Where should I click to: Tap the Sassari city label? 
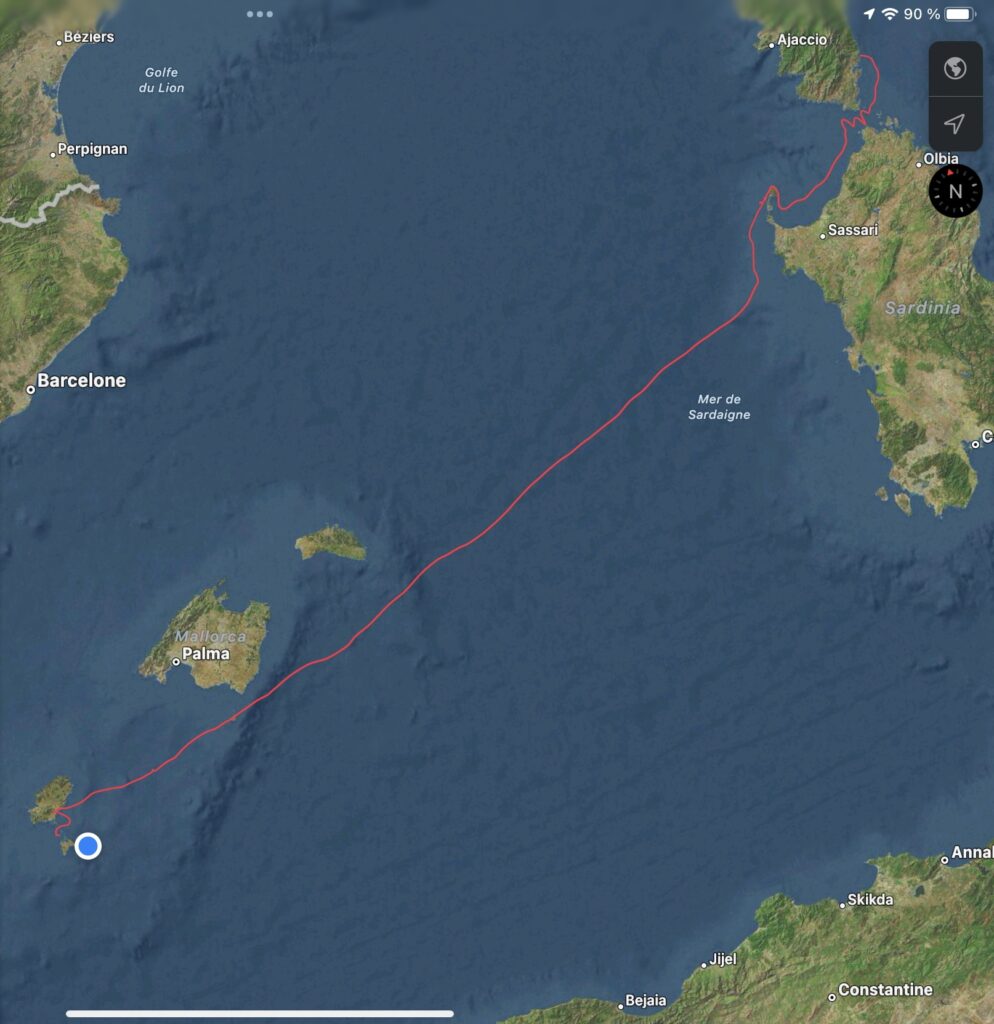[x=853, y=230]
